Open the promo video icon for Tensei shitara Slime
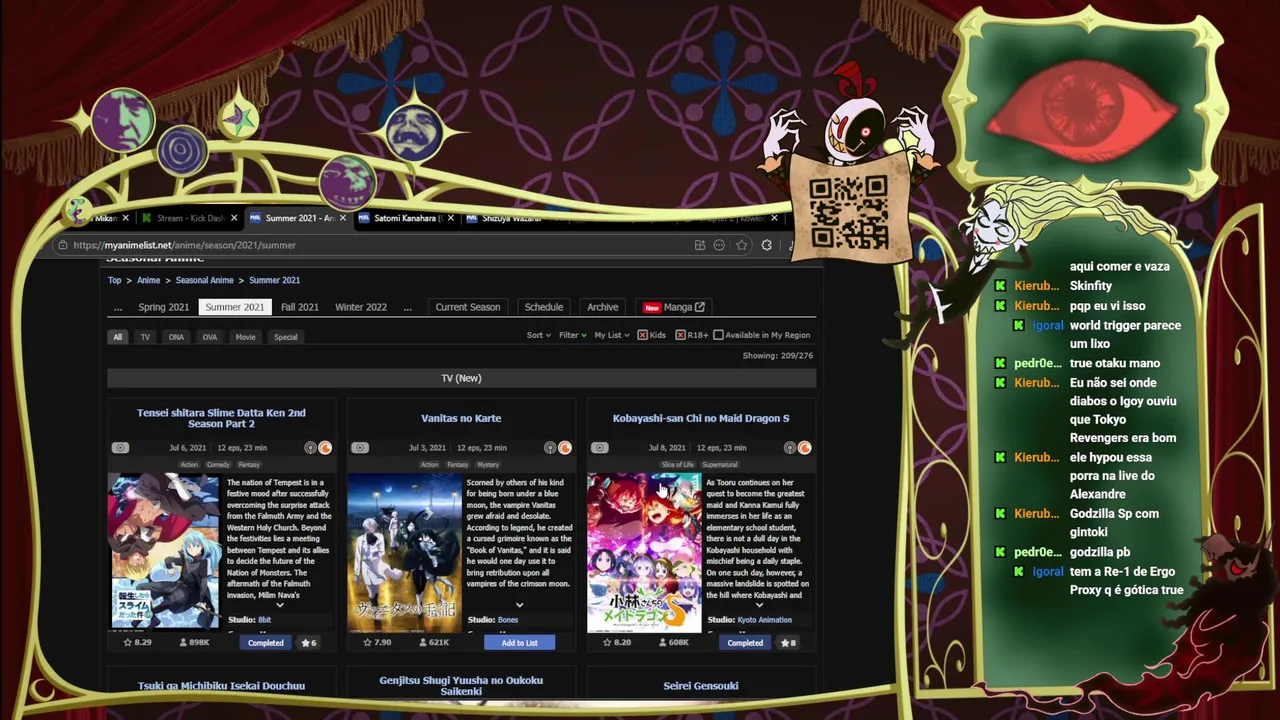 click(120, 448)
